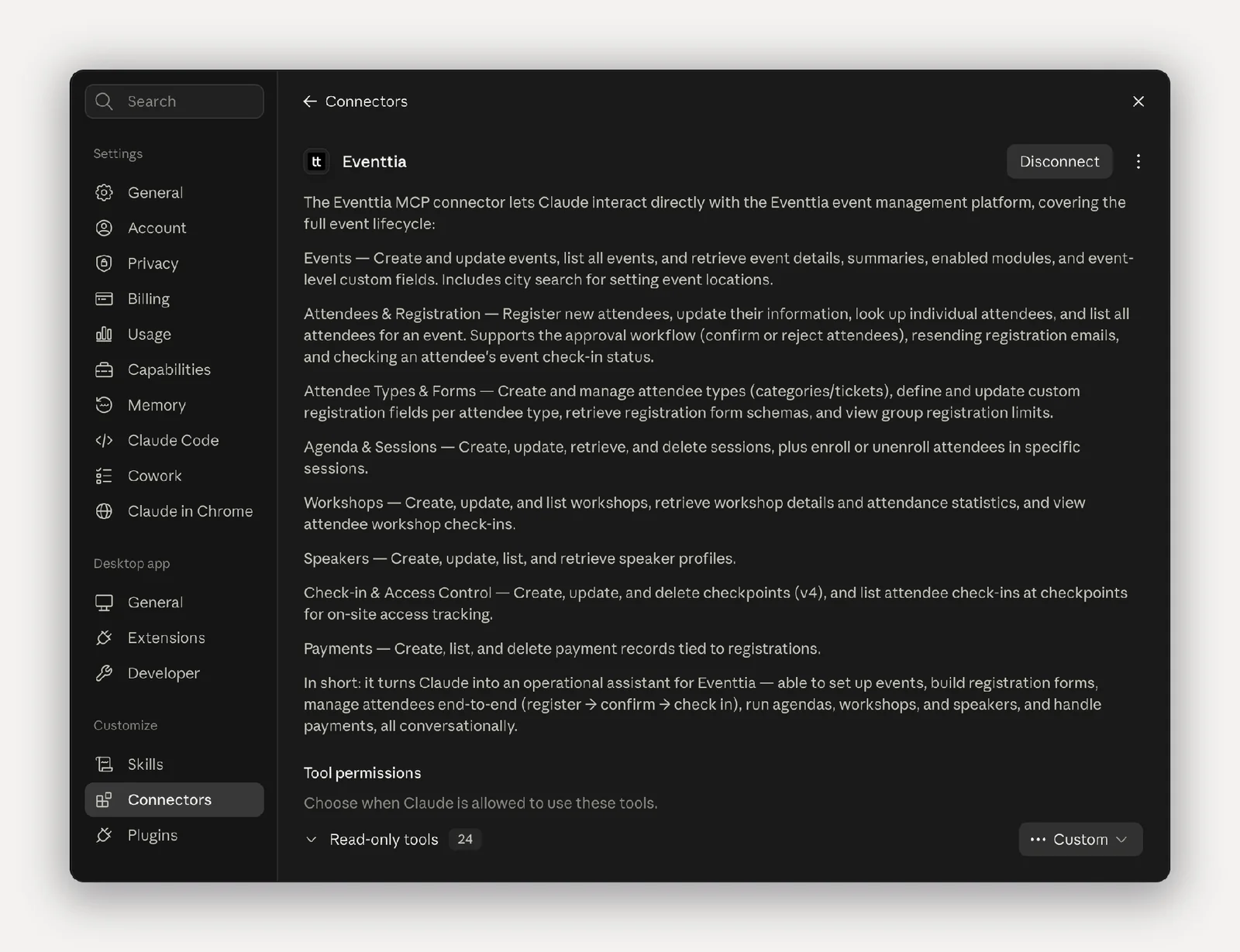Image resolution: width=1240 pixels, height=952 pixels.
Task: Click the Eventtia logo icon
Action: pyautogui.click(x=316, y=161)
